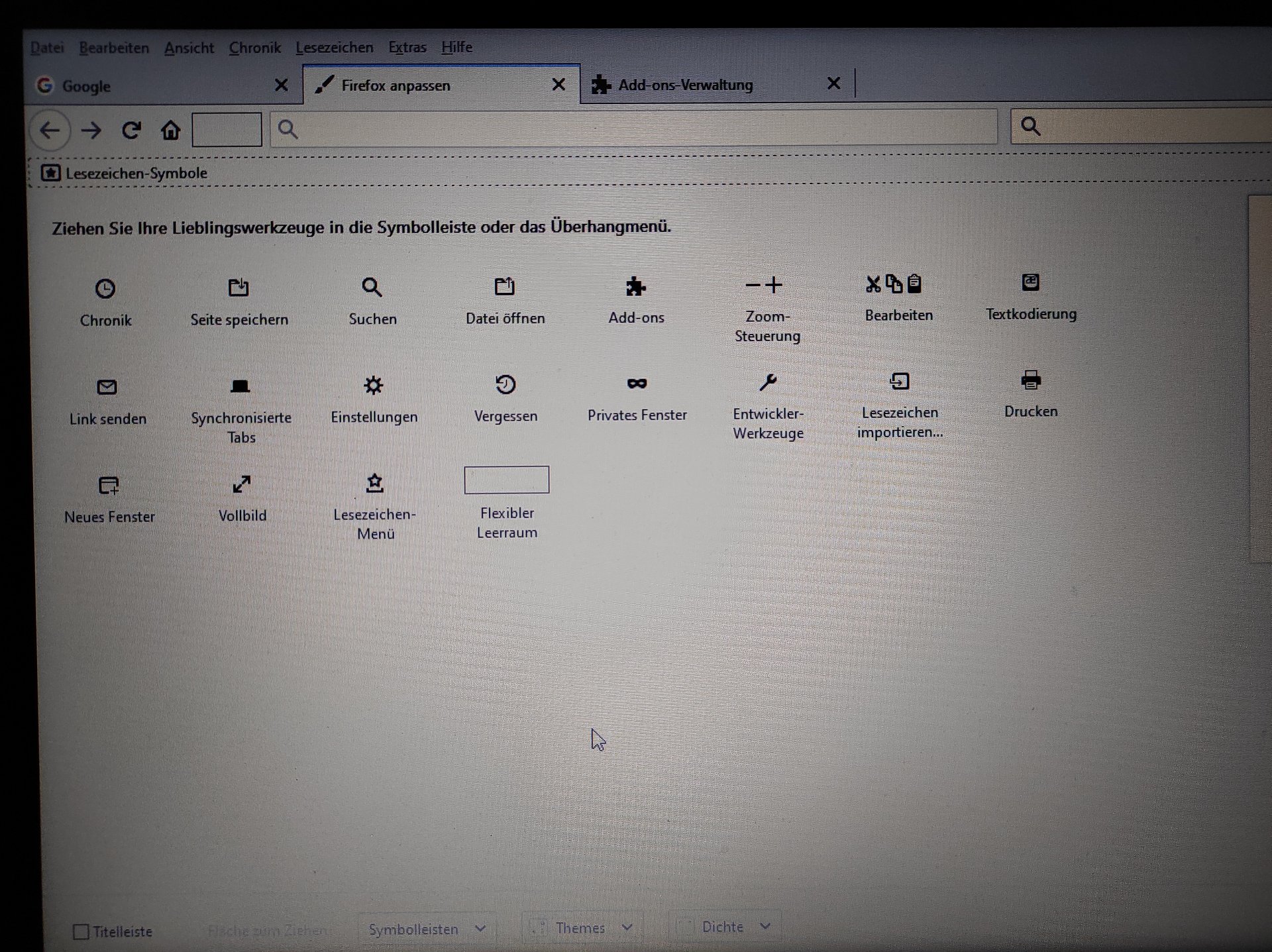The width and height of the screenshot is (1272, 952).
Task: Enable the Titelleiste checkbox
Action: [81, 931]
